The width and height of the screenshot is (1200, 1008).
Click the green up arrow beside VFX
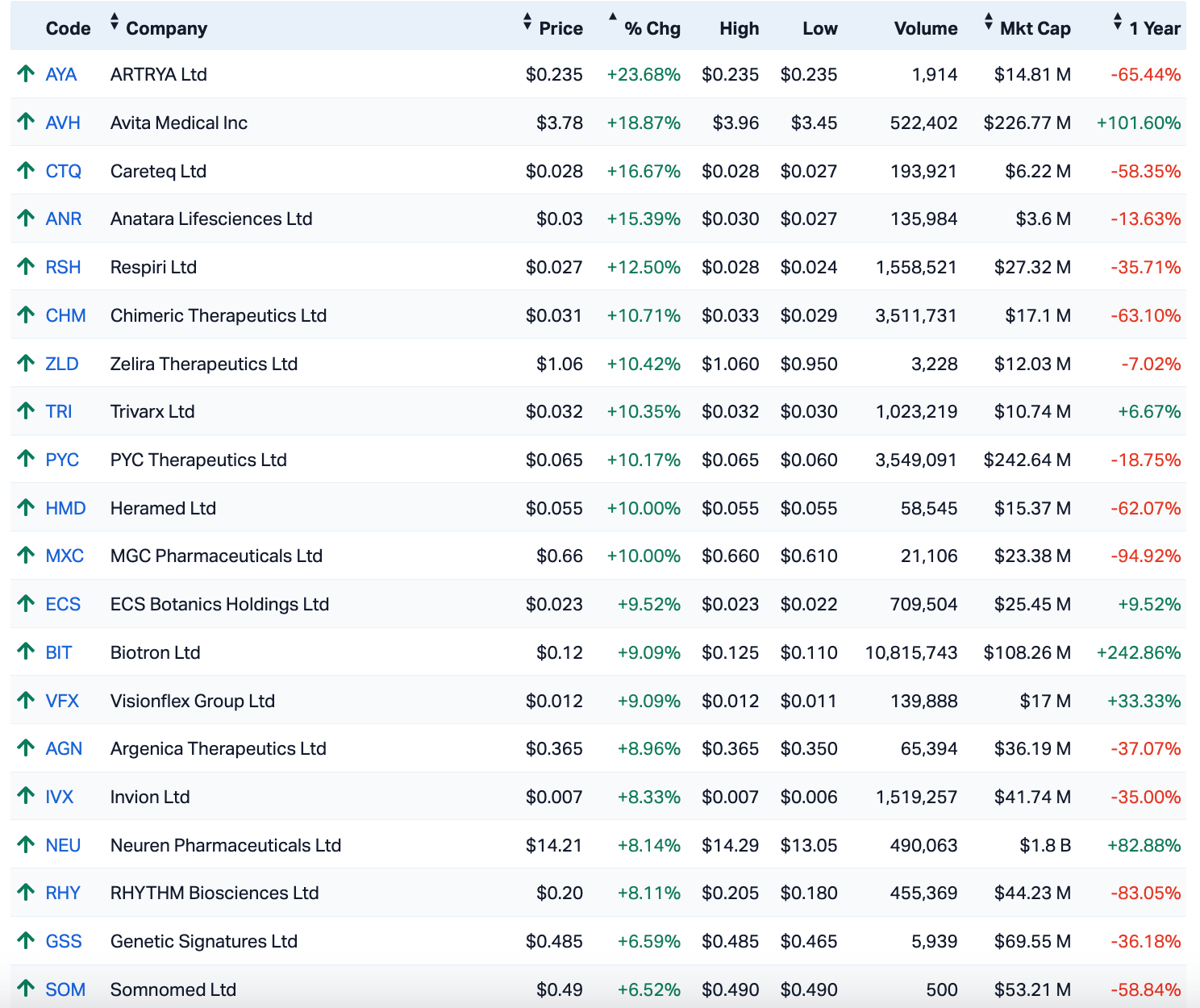click(x=26, y=700)
